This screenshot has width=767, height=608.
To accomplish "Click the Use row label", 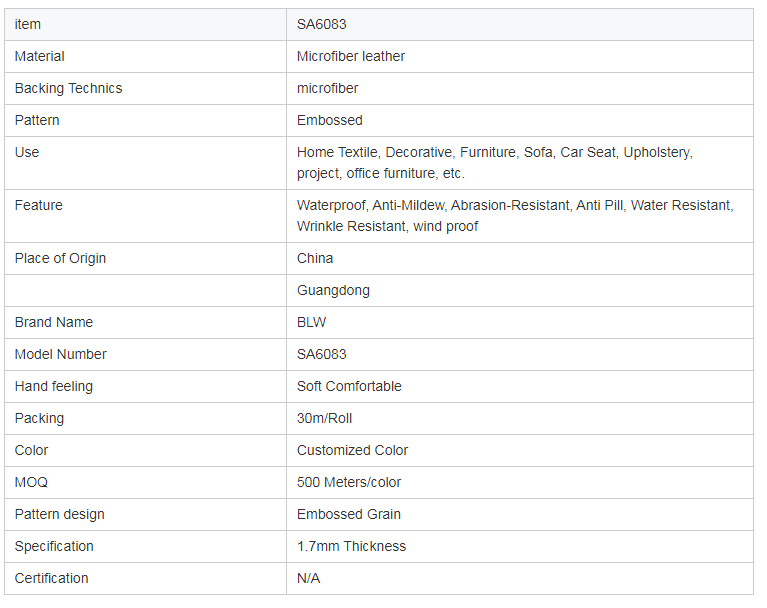I will pos(27,152).
